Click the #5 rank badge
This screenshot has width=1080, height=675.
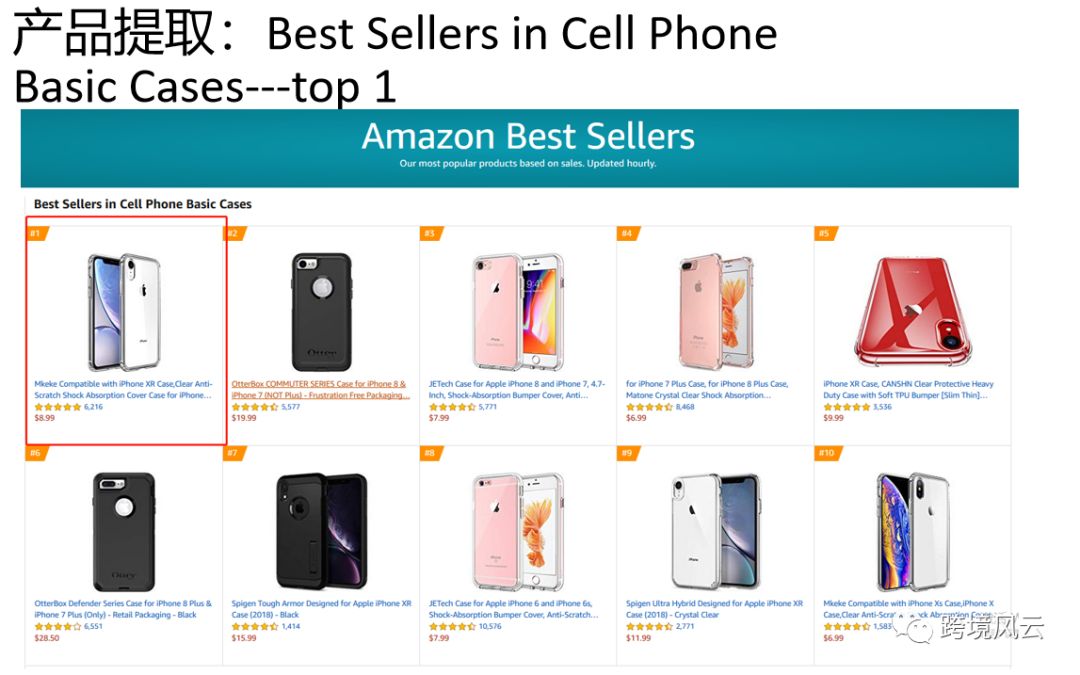pyautogui.click(x=825, y=234)
